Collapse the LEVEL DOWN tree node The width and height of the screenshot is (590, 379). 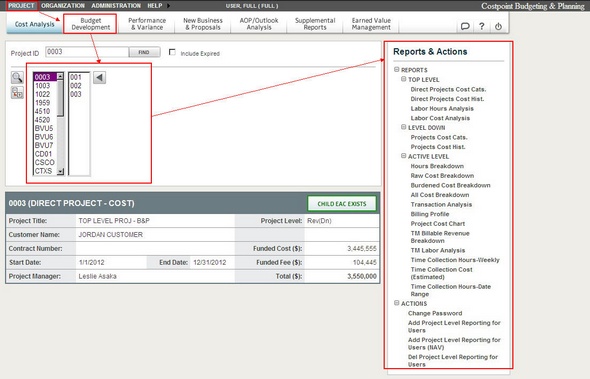[403, 127]
